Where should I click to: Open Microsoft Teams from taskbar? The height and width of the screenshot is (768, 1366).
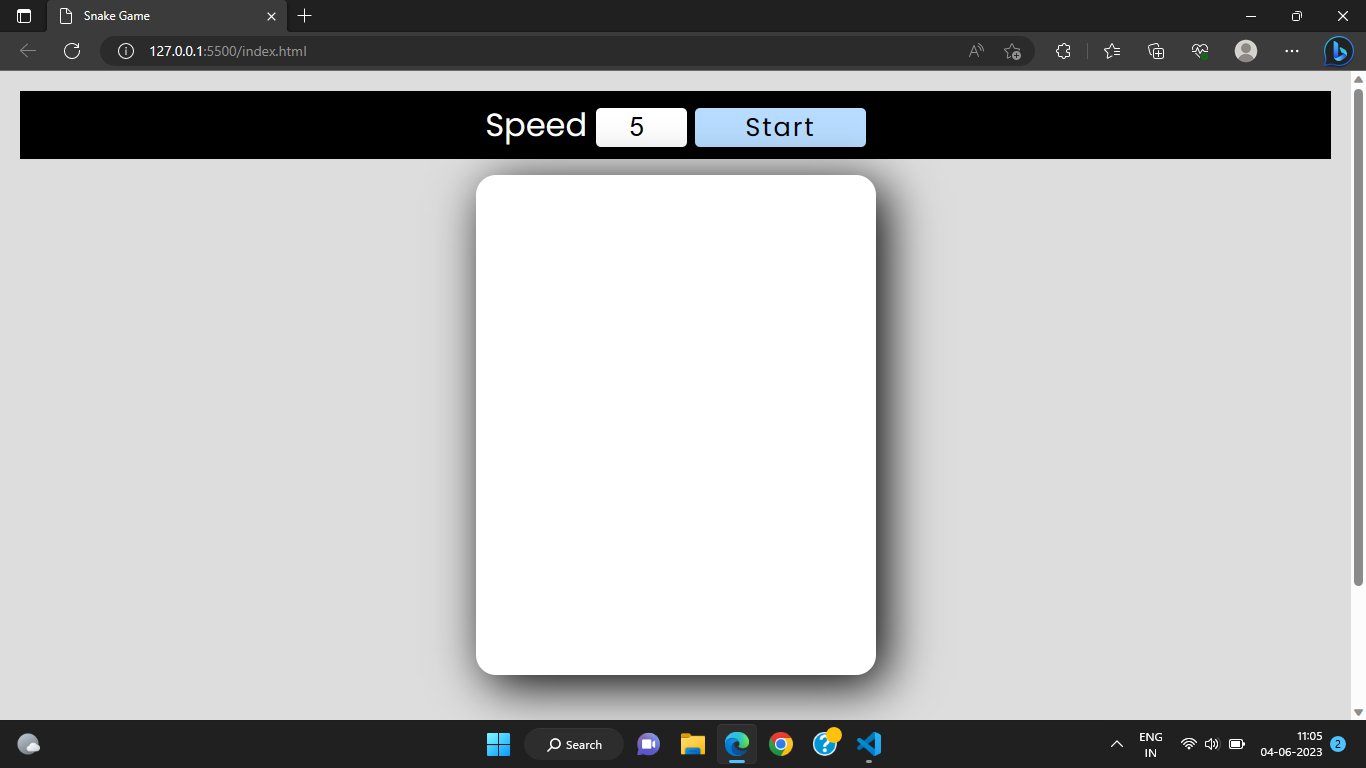(648, 744)
